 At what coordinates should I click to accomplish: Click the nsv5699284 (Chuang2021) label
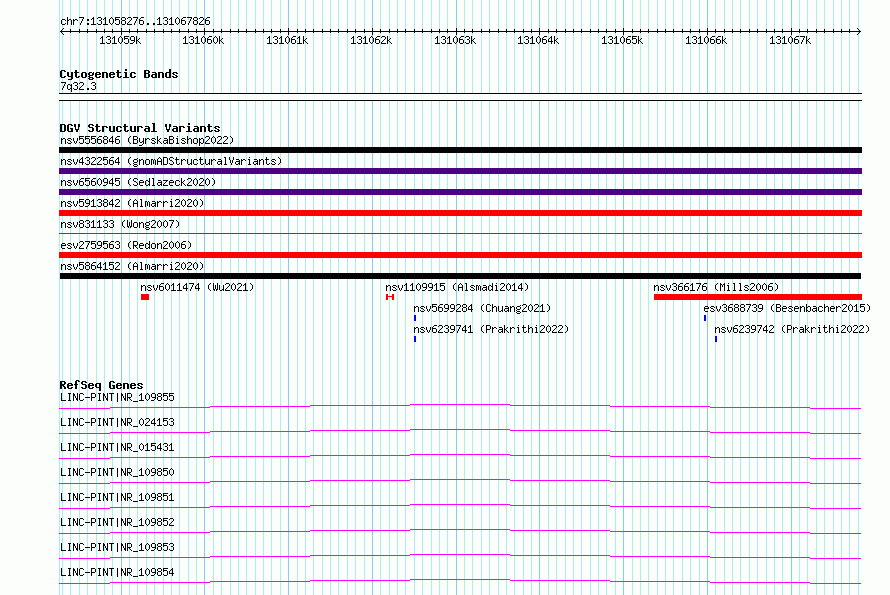point(482,308)
